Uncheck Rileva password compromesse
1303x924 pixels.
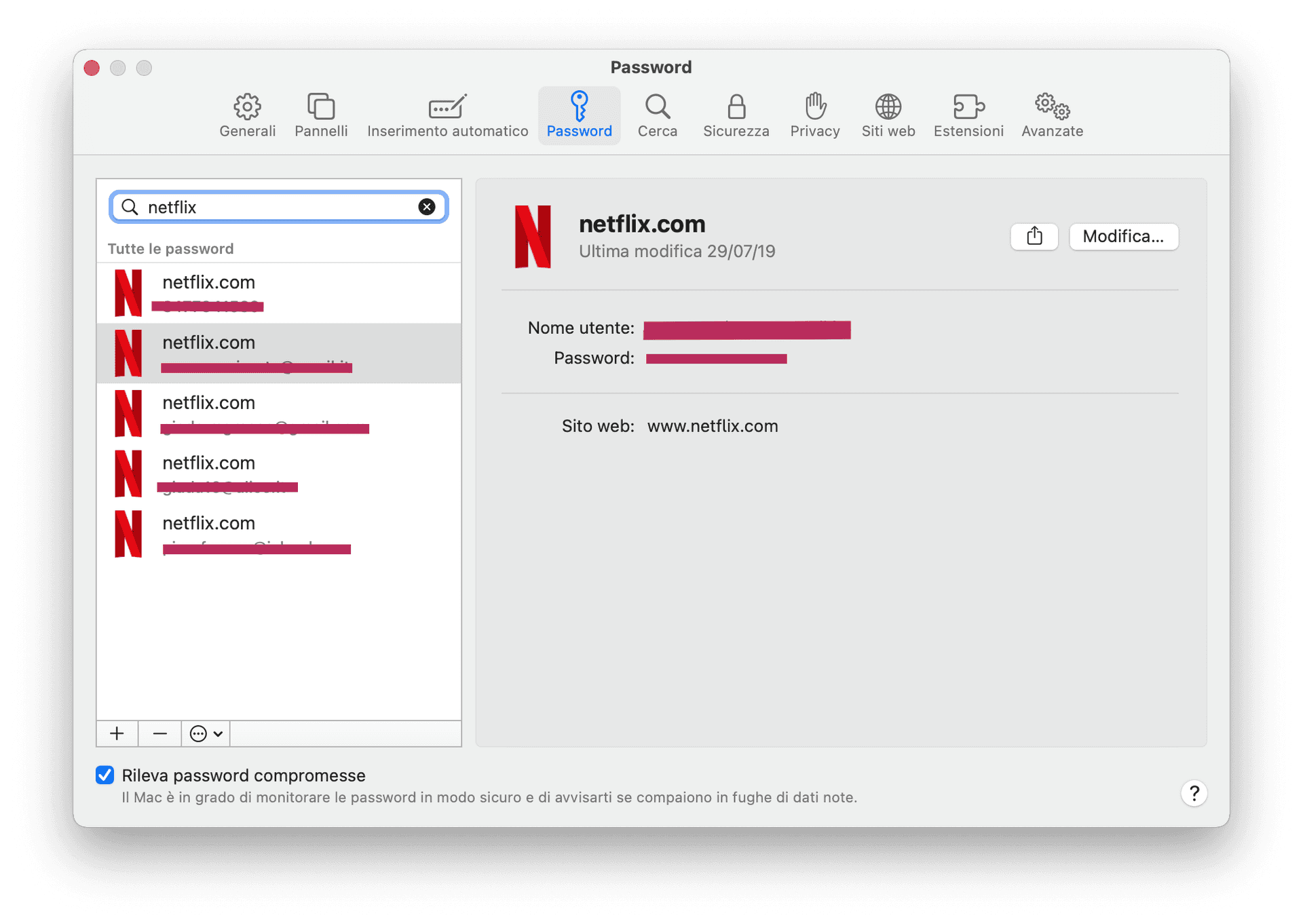(105, 775)
